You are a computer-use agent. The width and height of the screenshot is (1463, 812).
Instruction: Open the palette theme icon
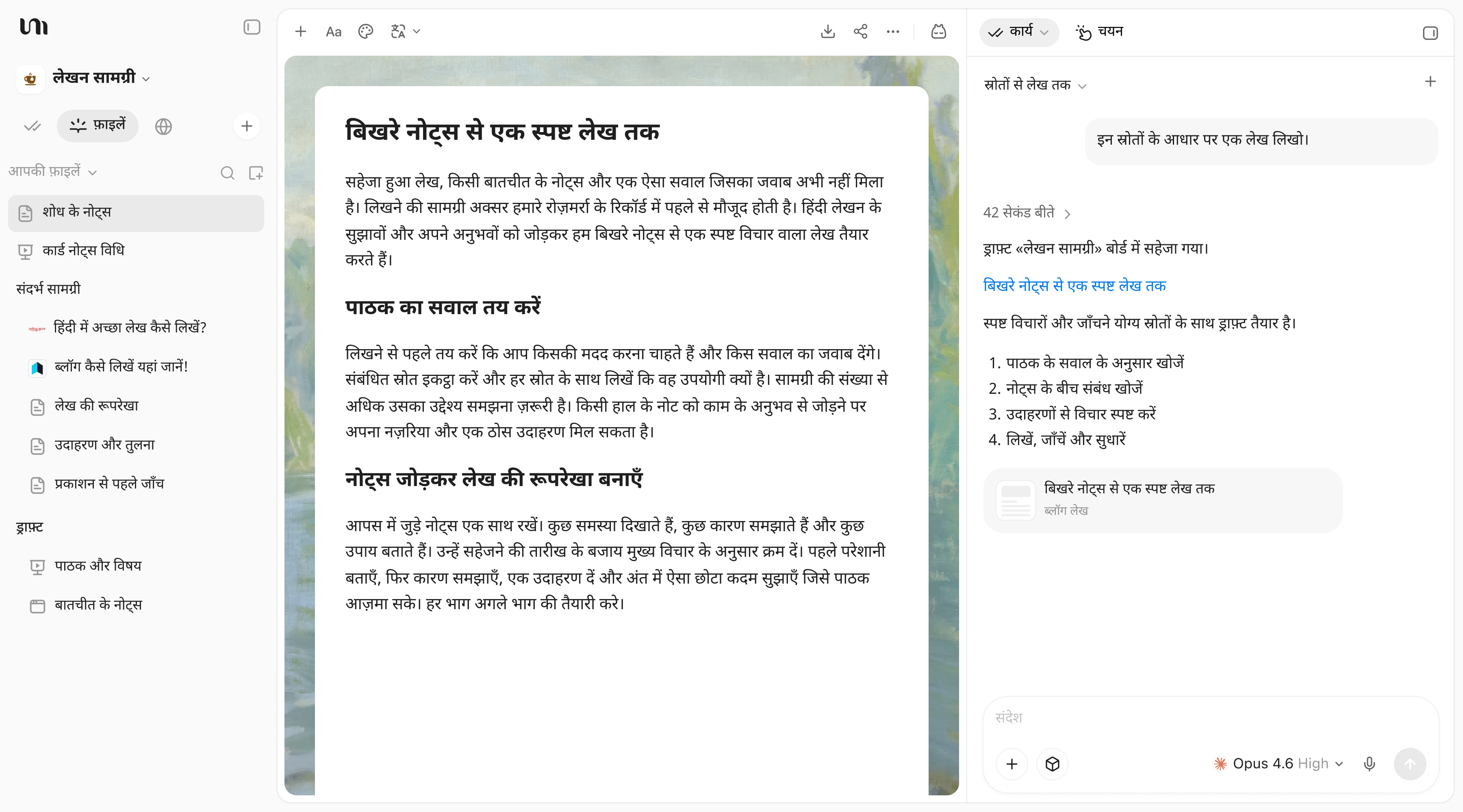(x=366, y=32)
